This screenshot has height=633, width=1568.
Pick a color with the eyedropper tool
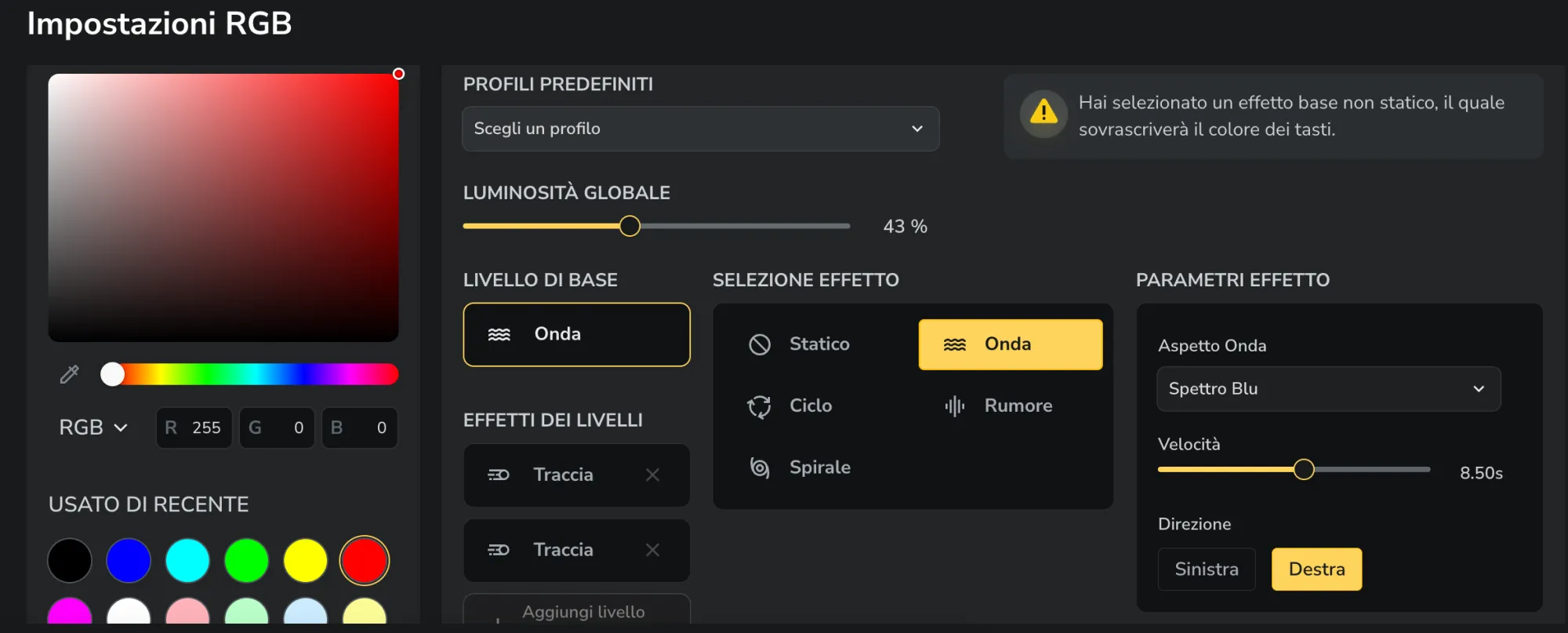coord(69,375)
